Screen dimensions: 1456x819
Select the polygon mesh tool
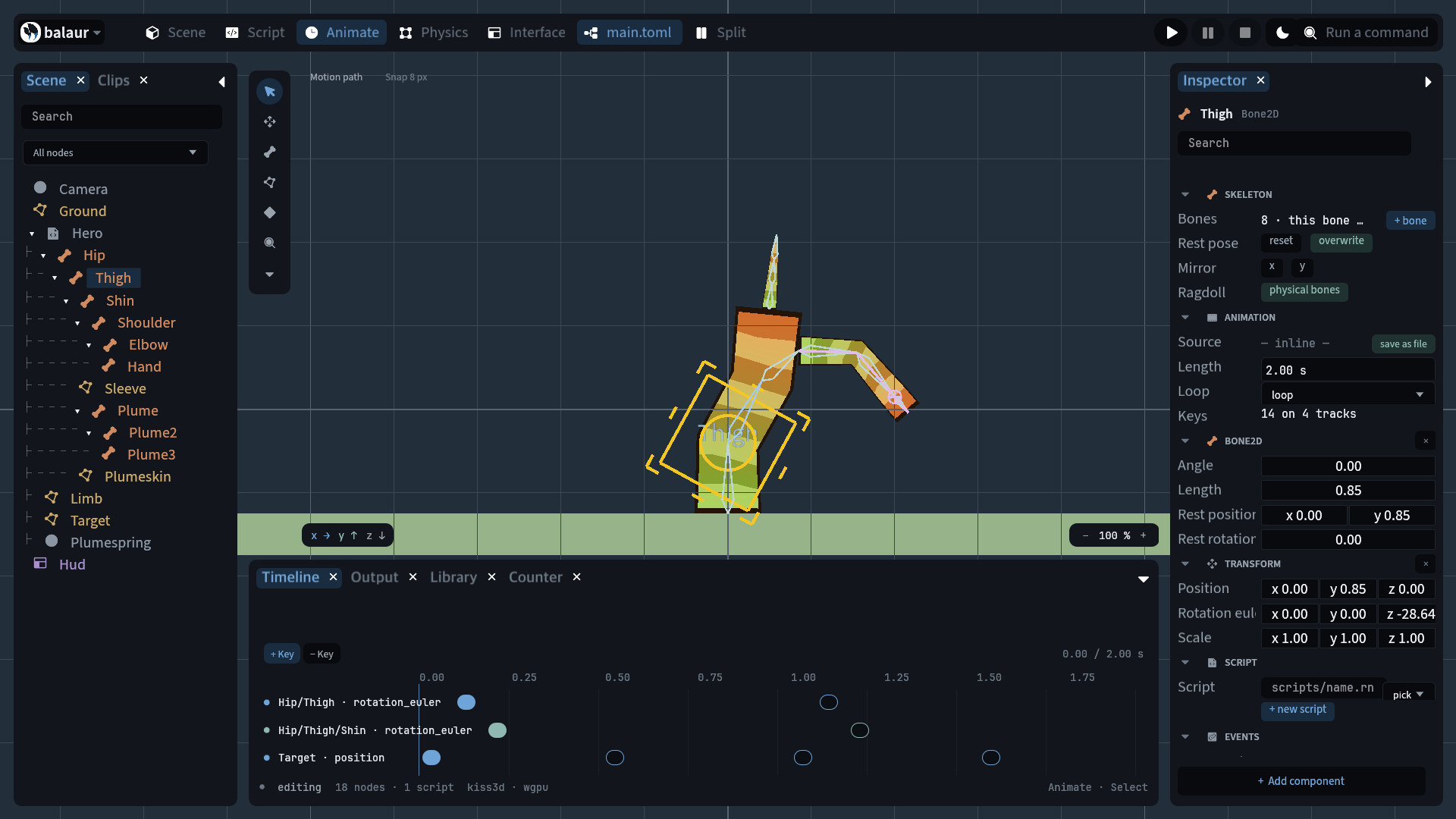click(269, 183)
